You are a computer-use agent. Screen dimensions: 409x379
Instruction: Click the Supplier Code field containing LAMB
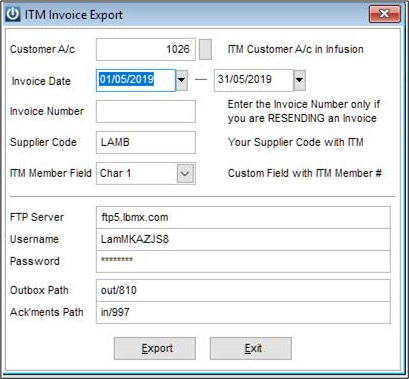pos(146,142)
